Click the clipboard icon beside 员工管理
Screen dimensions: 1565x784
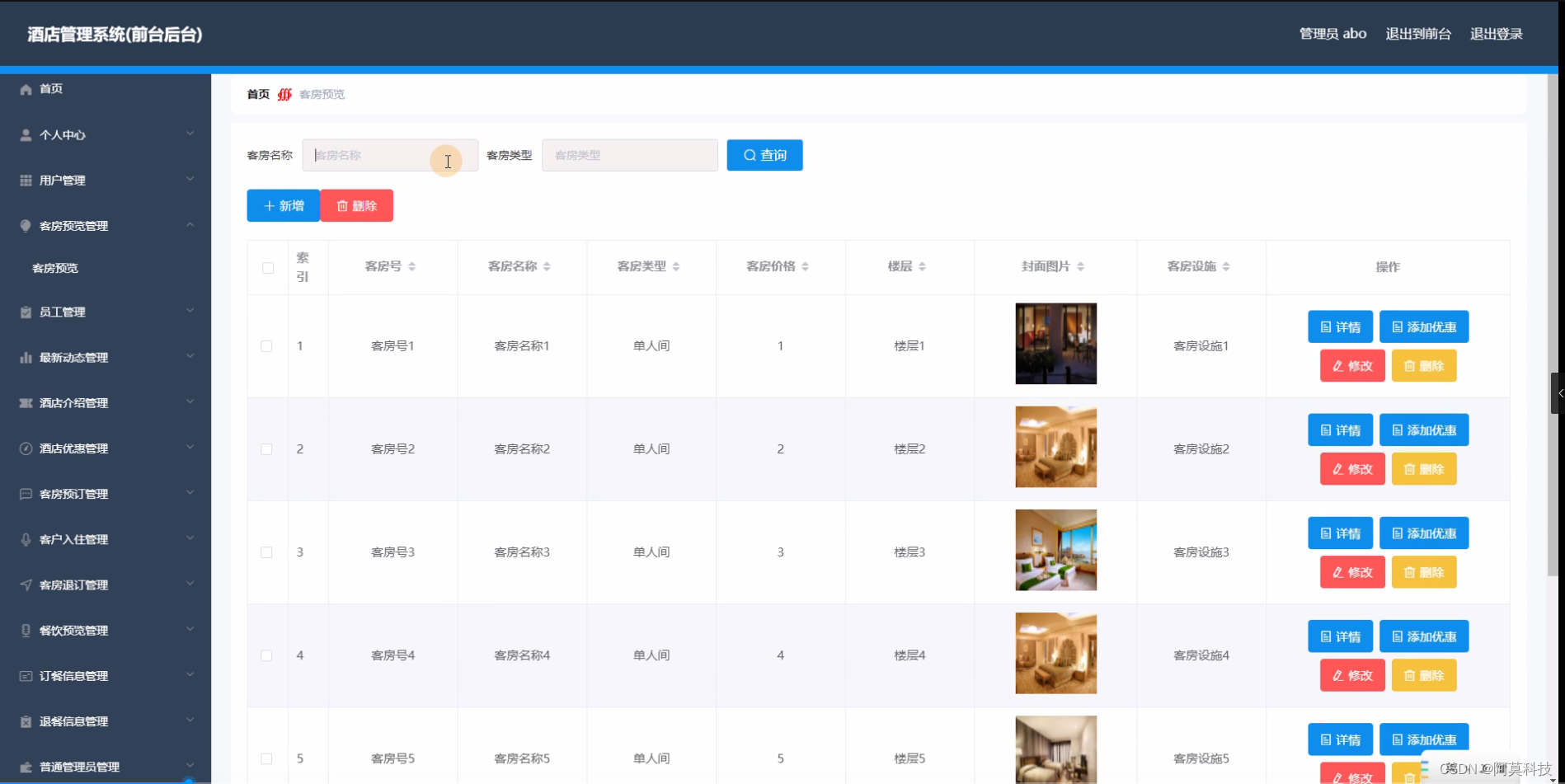(x=26, y=312)
